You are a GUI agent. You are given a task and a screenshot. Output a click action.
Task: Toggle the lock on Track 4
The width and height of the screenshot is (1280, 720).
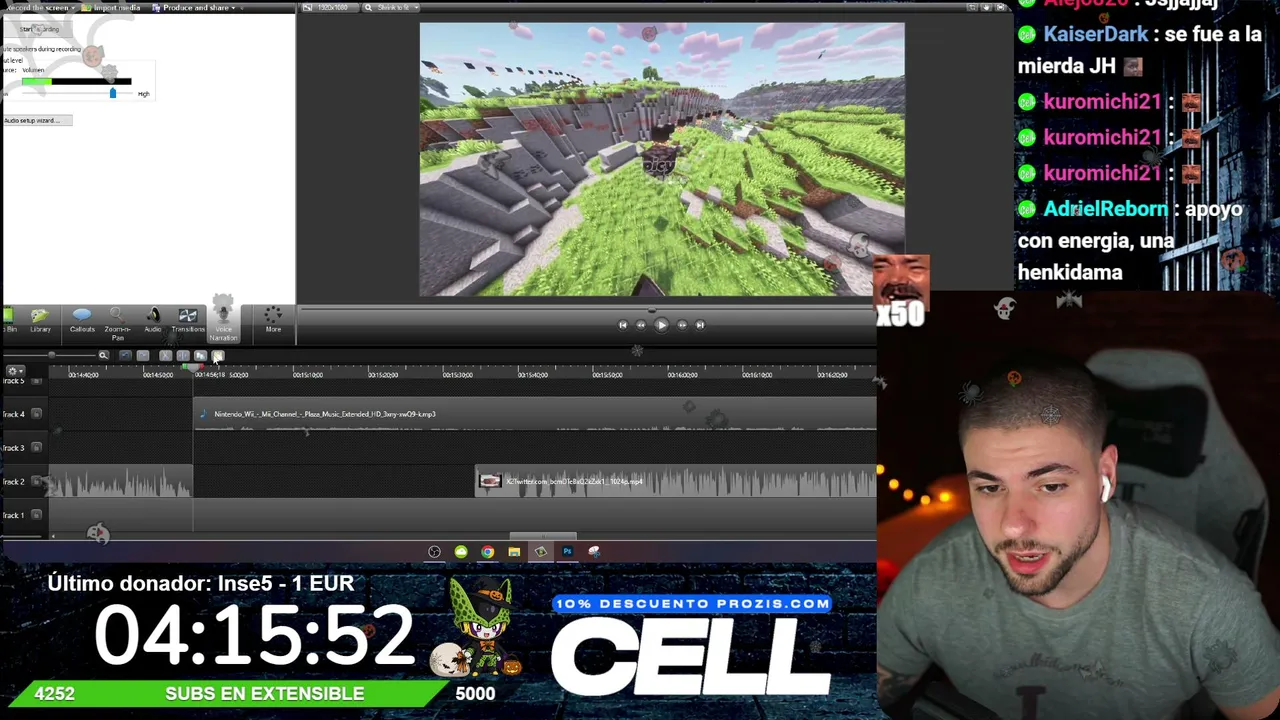tap(37, 414)
